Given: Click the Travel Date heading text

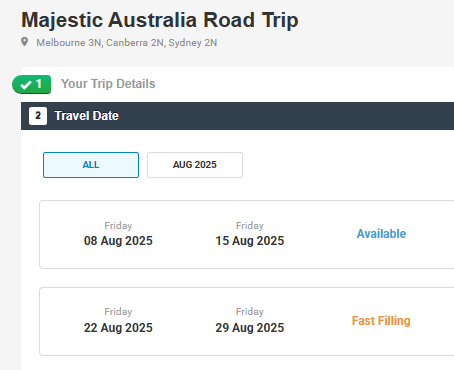Looking at the screenshot, I should point(87,116).
